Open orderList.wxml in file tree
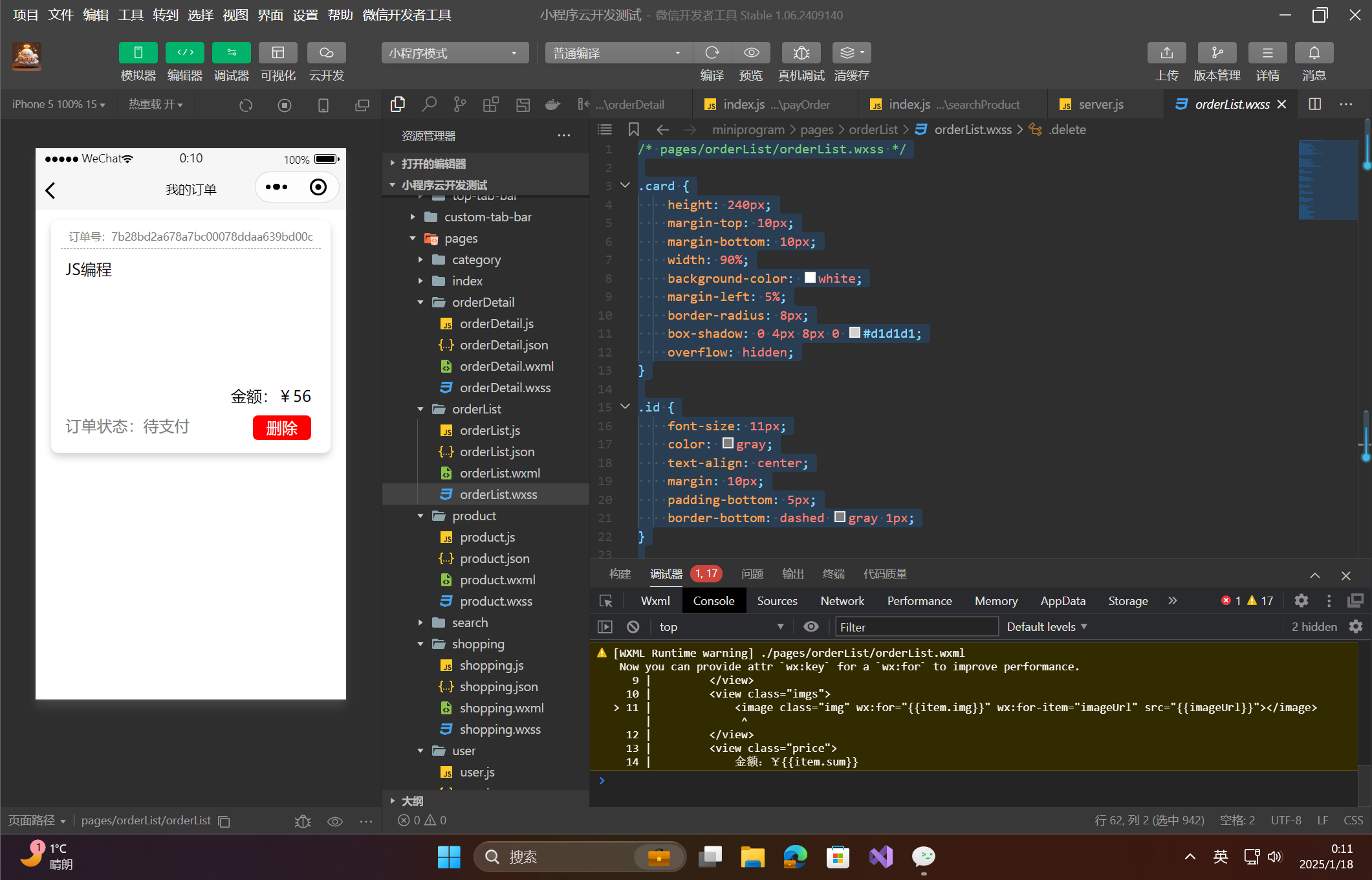Screen dimensions: 1372x880 pos(499,473)
